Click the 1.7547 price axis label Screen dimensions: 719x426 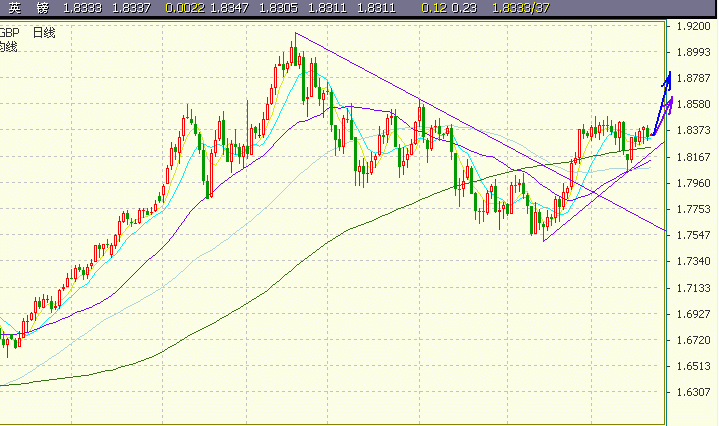693,236
